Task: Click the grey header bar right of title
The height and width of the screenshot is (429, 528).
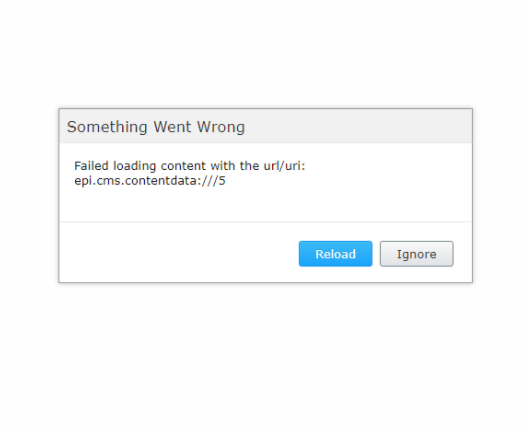Action: coord(357,126)
